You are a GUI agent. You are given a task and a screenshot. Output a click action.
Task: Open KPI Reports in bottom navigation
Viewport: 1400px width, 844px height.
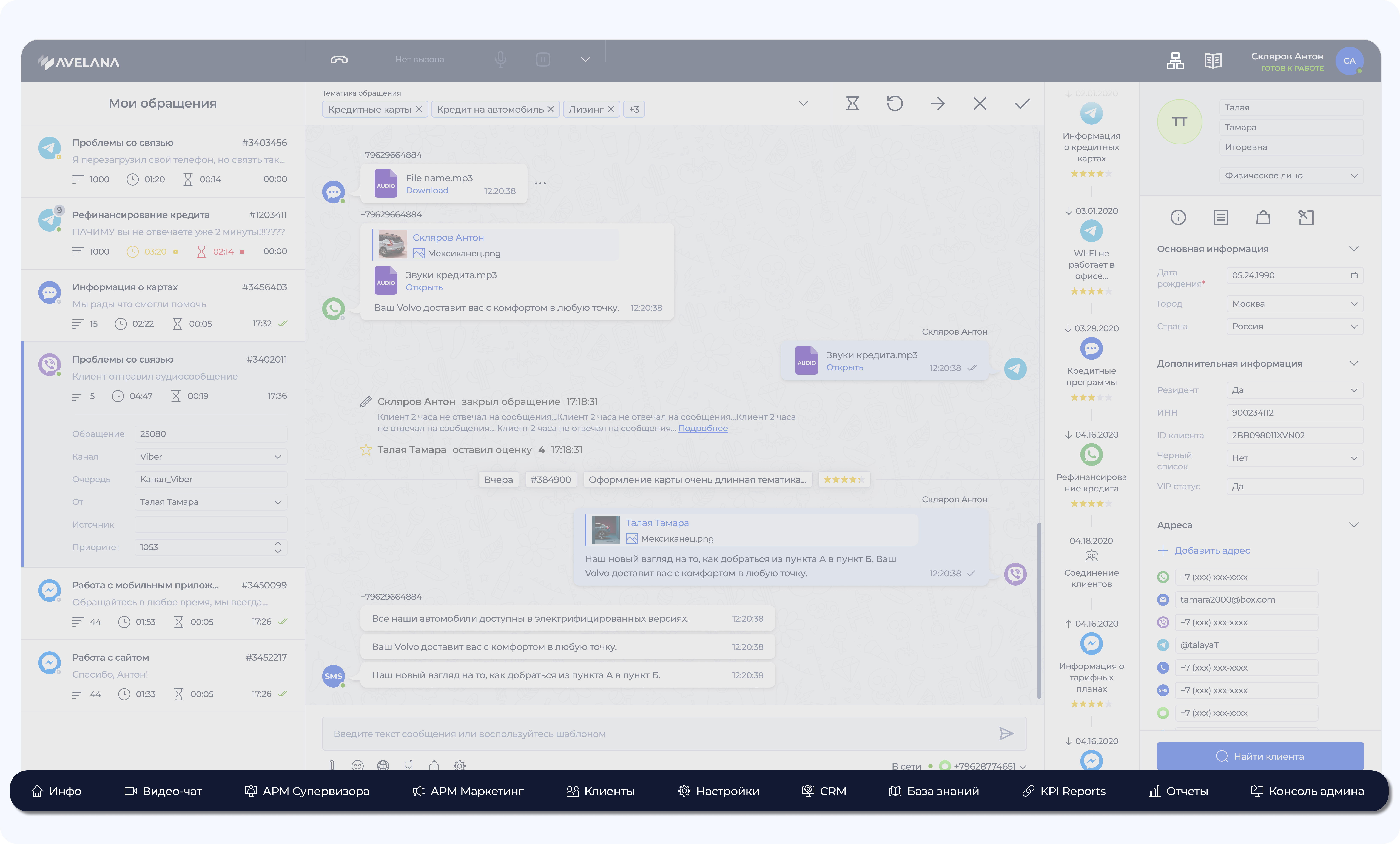(x=1064, y=791)
